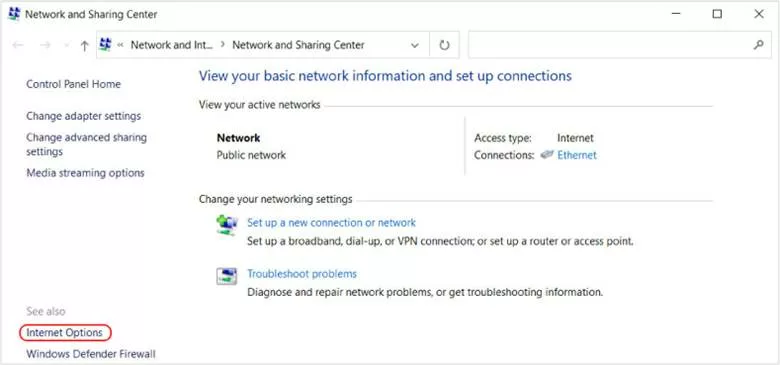The height and width of the screenshot is (365, 780).
Task: Go up one level with Up arrow
Action: 84,45
